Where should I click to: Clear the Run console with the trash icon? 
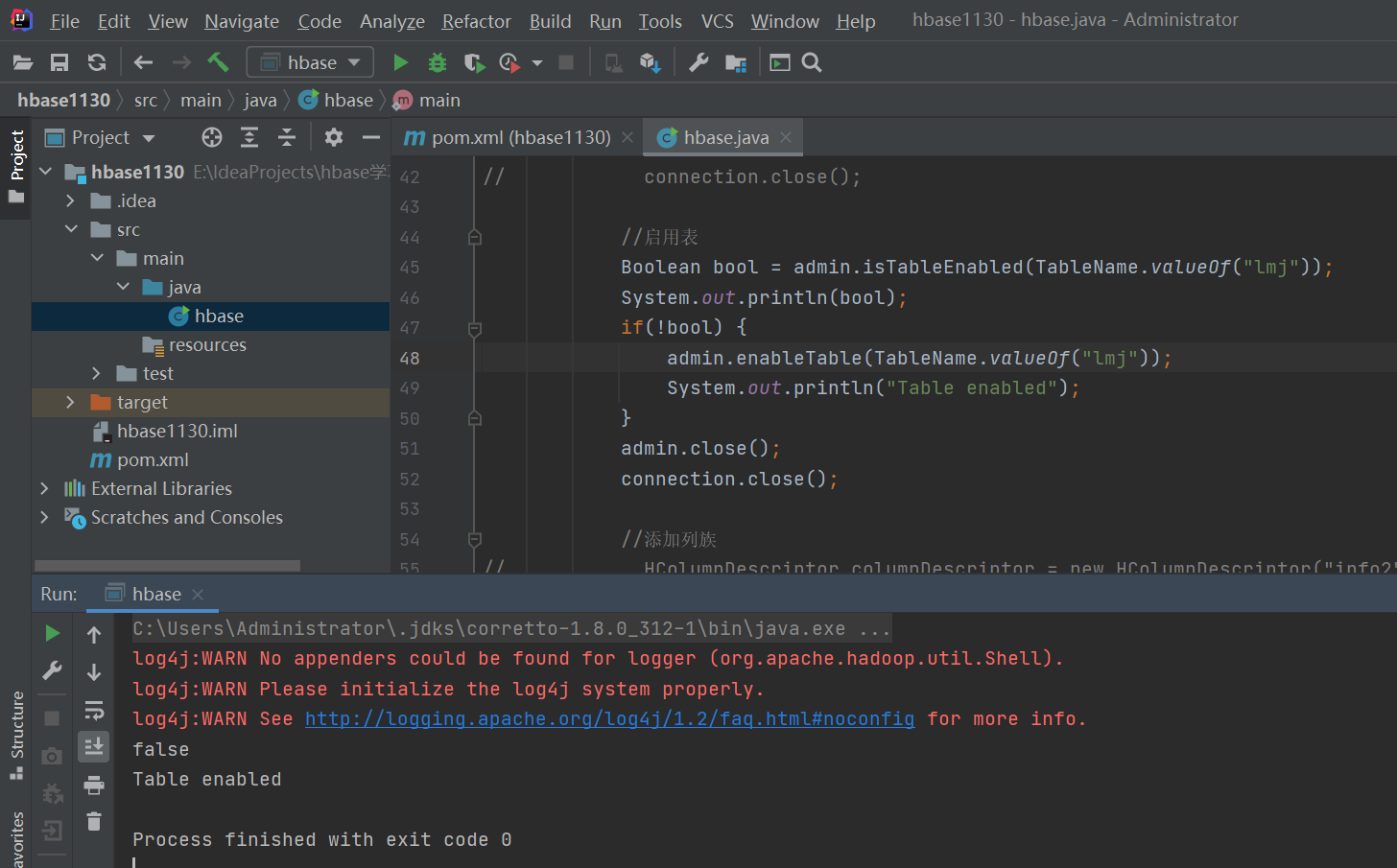tap(94, 821)
